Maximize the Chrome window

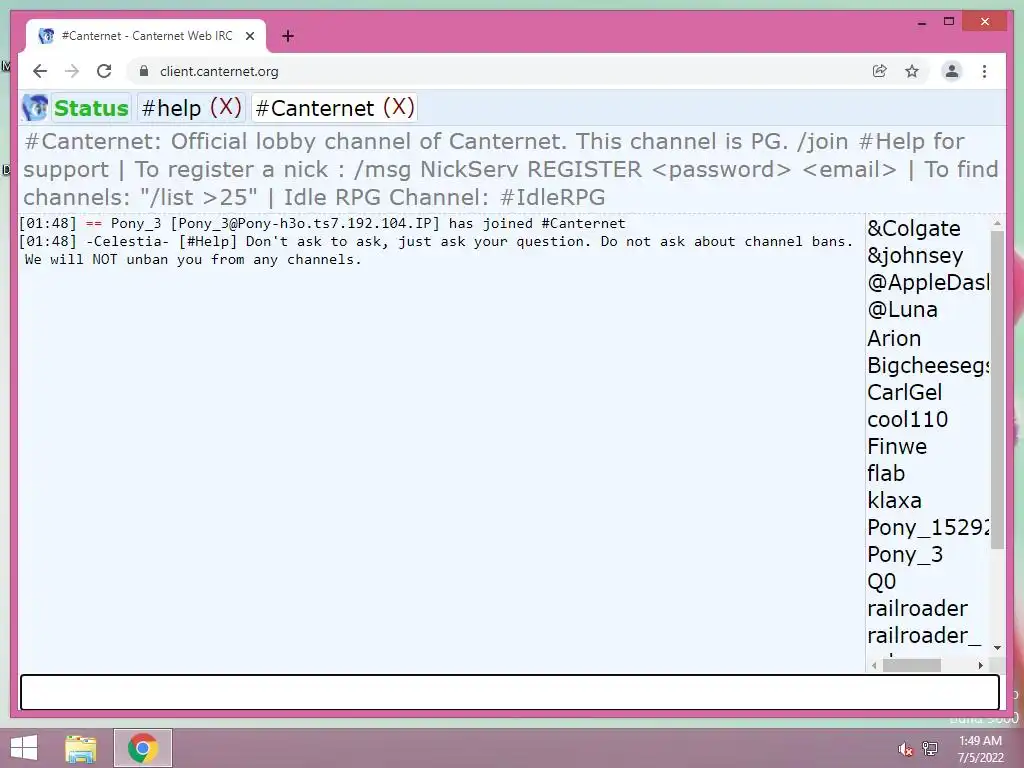949,22
